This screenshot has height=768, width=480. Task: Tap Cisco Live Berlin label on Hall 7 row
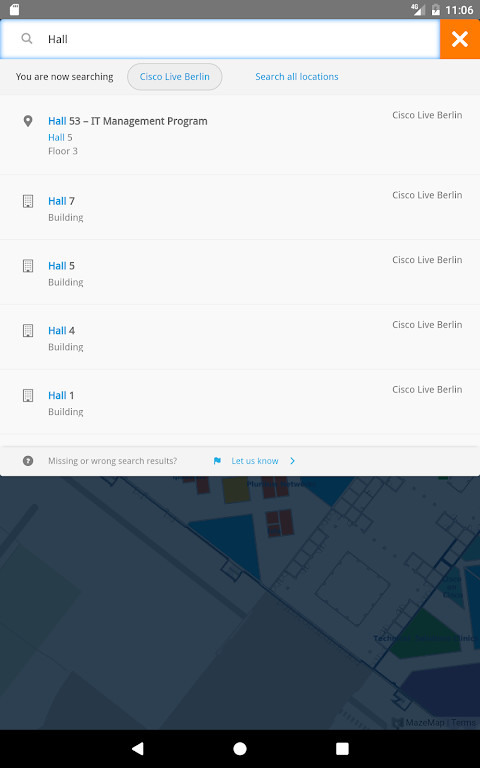pos(427,195)
